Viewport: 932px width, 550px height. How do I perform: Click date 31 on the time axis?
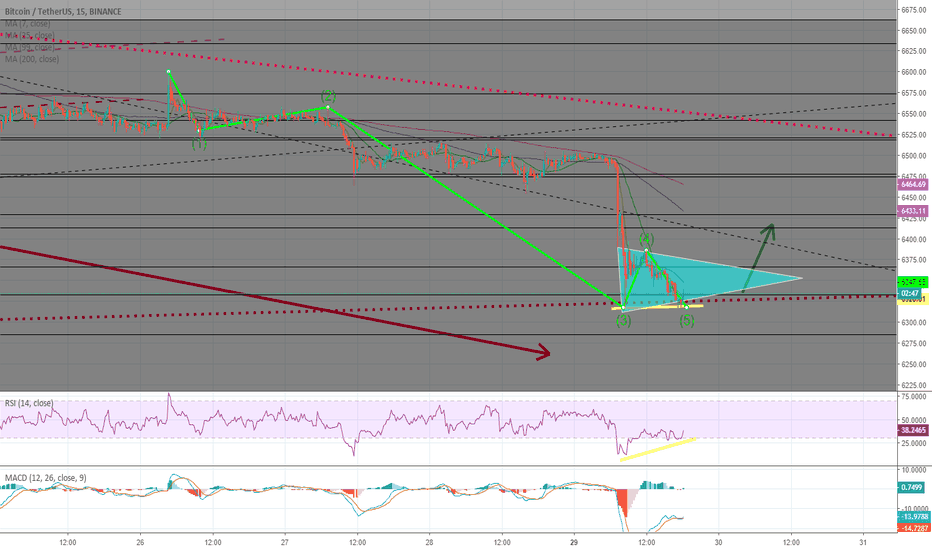pyautogui.click(x=863, y=542)
